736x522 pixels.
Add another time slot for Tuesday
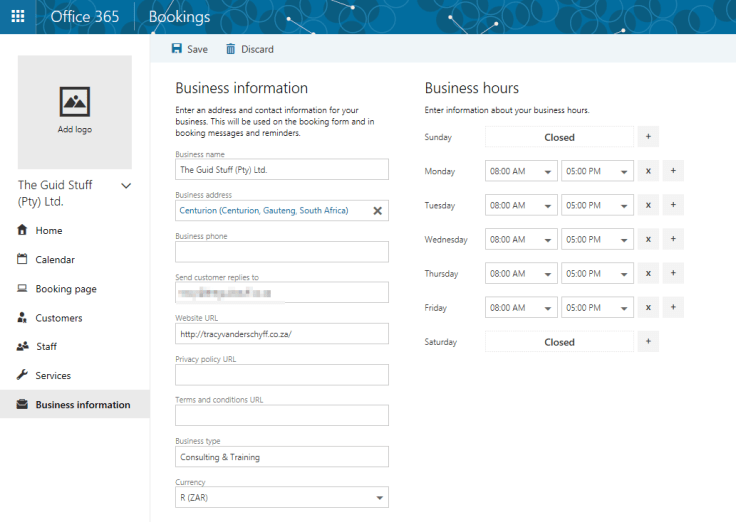pos(673,205)
